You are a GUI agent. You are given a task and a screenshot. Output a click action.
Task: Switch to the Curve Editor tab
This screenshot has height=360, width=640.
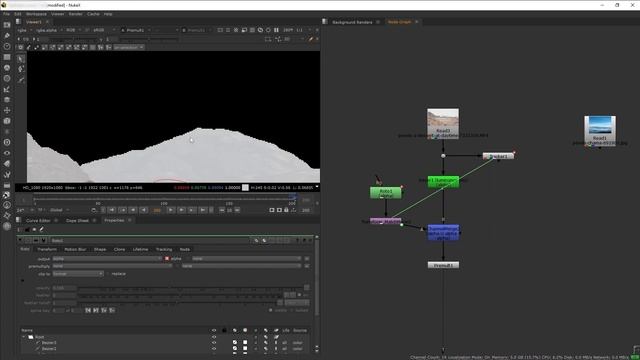pyautogui.click(x=38, y=220)
